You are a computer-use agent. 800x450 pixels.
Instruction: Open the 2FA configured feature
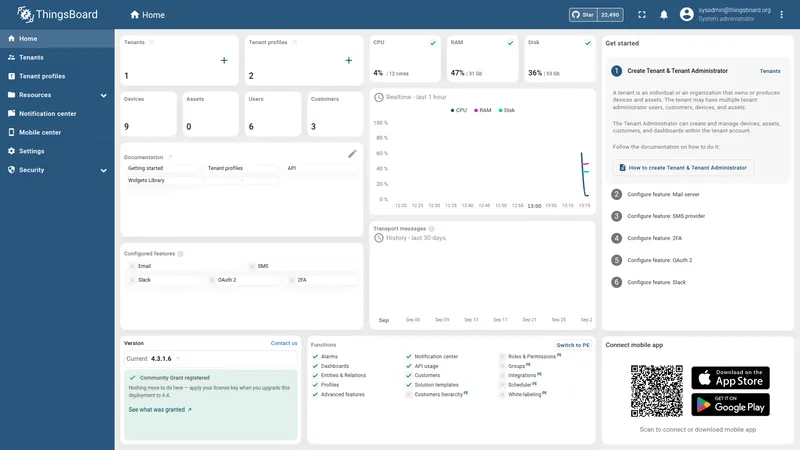point(322,280)
